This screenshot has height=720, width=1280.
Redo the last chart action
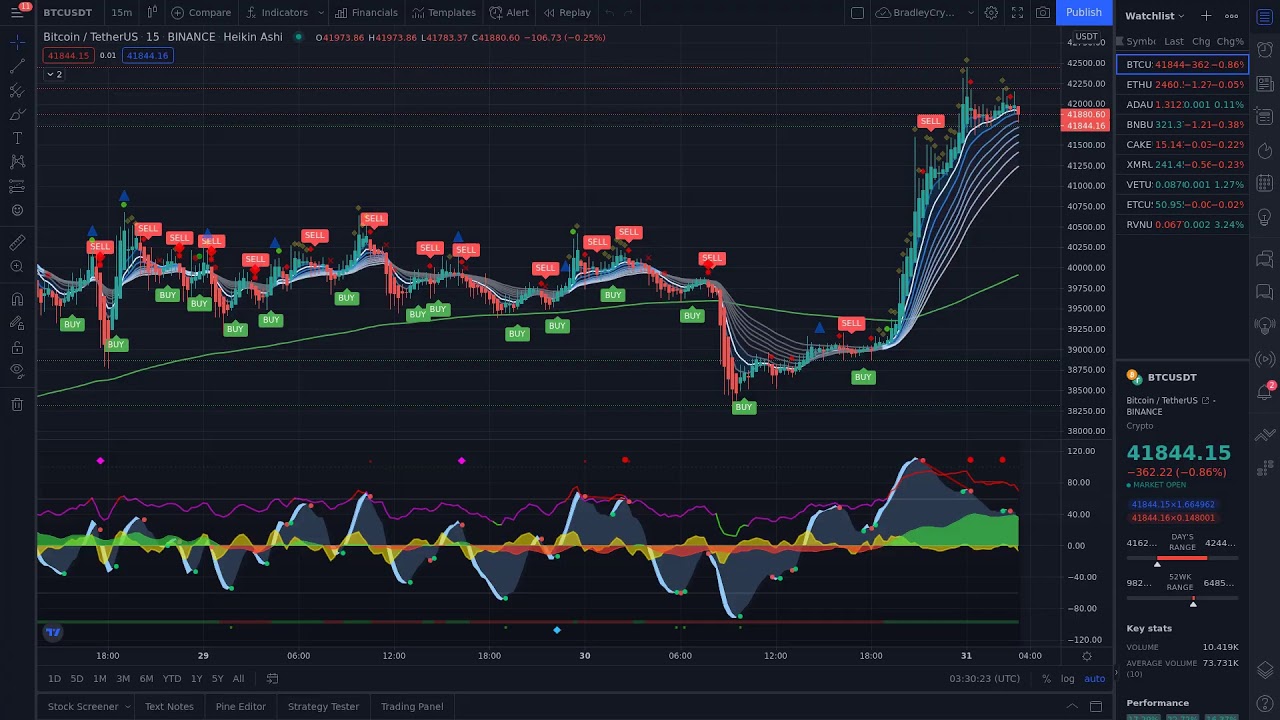pyautogui.click(x=628, y=12)
